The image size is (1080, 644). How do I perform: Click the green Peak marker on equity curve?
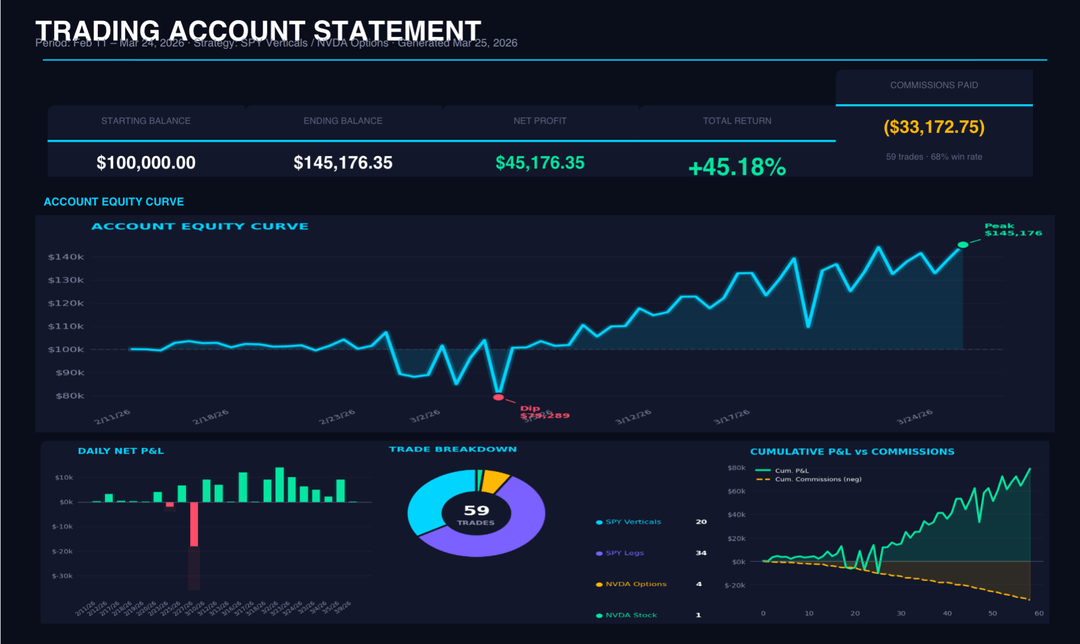(963, 244)
